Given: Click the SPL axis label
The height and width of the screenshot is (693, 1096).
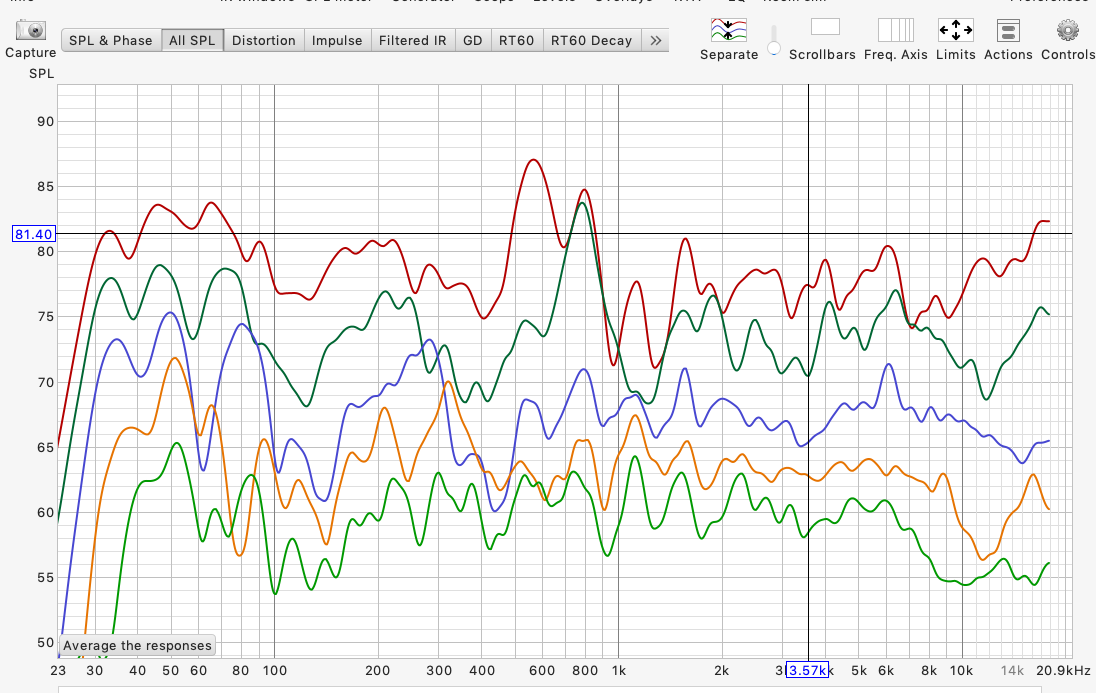Looking at the screenshot, I should (x=41, y=73).
